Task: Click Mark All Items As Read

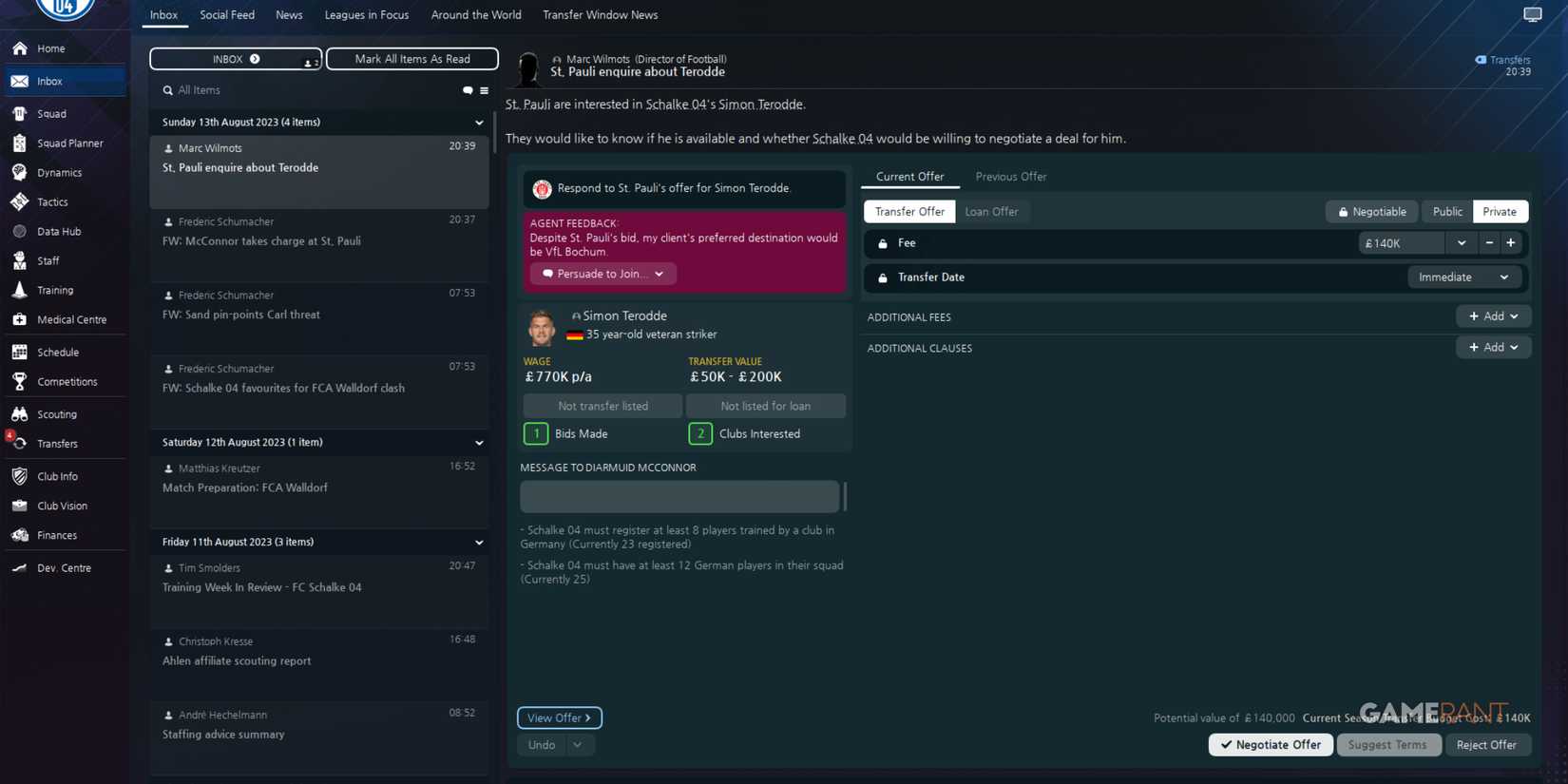Action: pyautogui.click(x=412, y=59)
